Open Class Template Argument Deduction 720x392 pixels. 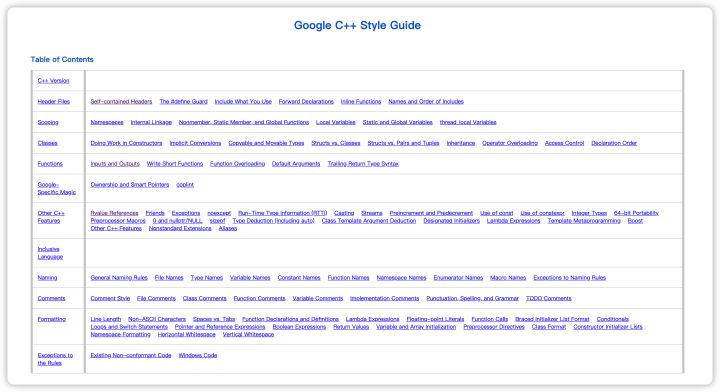(369, 221)
